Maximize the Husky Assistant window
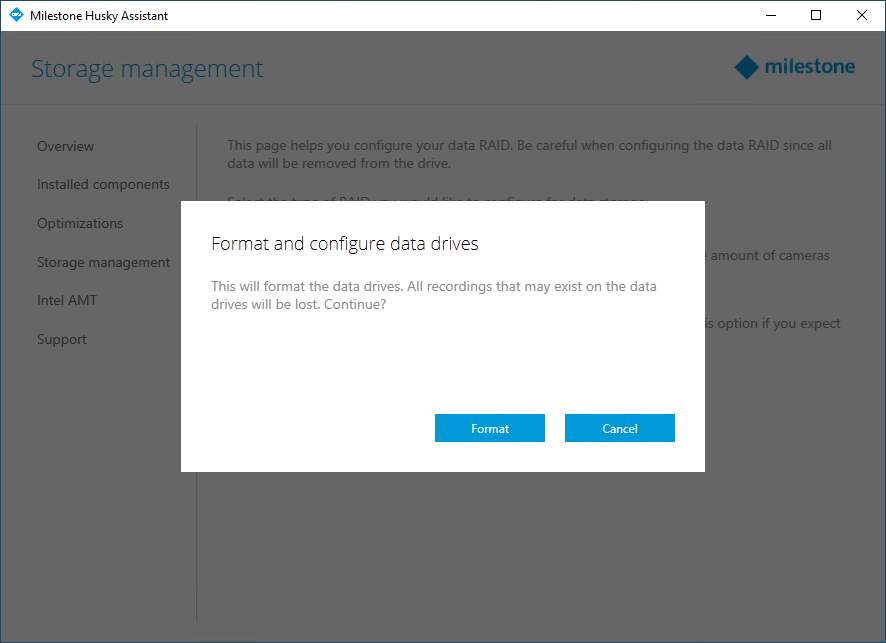The width and height of the screenshot is (886, 643). click(816, 15)
